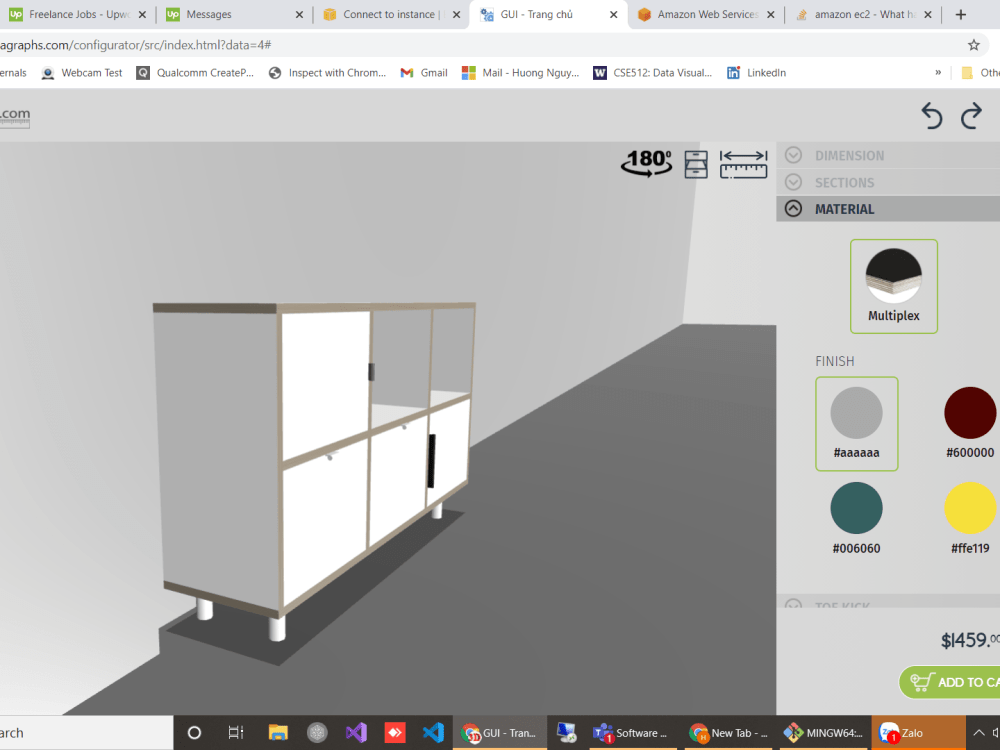Screen dimensions: 1000x750
Task: Switch to GUI - Tran... Chrome taskbar window
Action: coord(499,733)
